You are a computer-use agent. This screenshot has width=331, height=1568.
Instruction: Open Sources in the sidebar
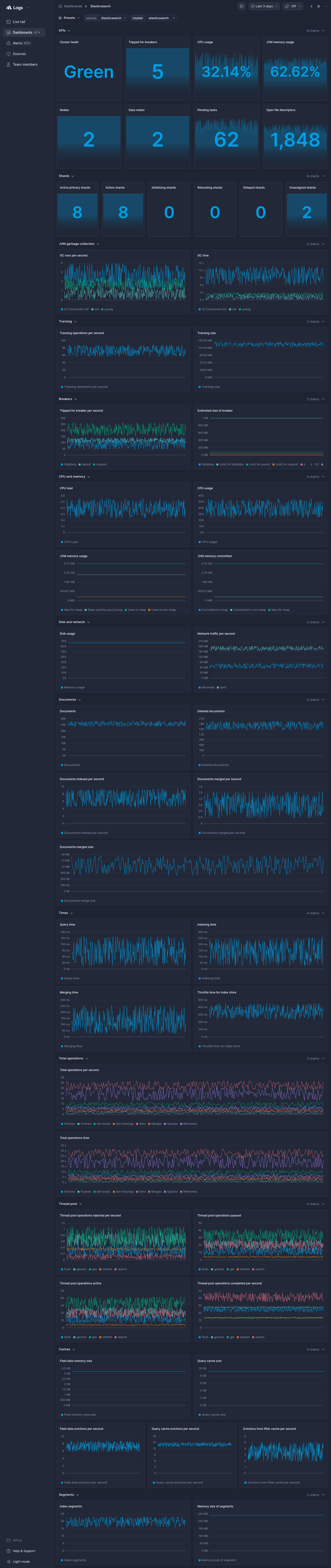click(19, 54)
